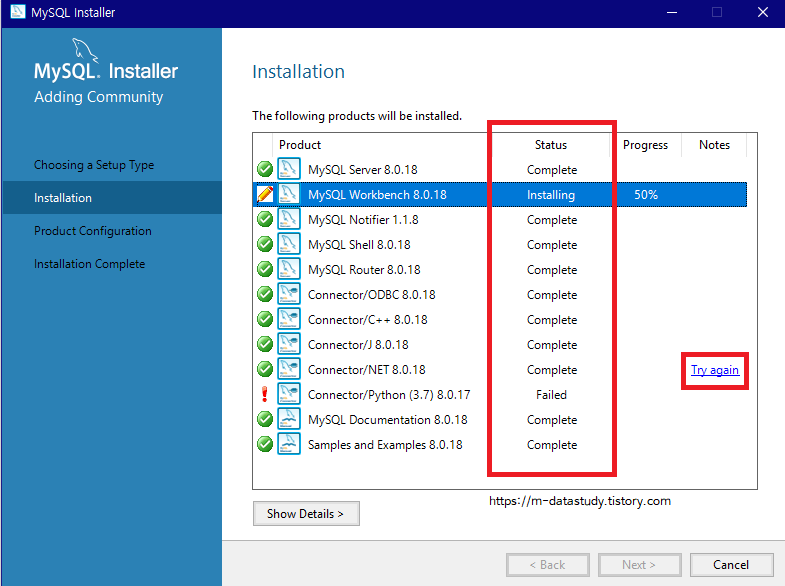
Task: Select the MySQL Router 8.0.18 row
Action: (500, 270)
